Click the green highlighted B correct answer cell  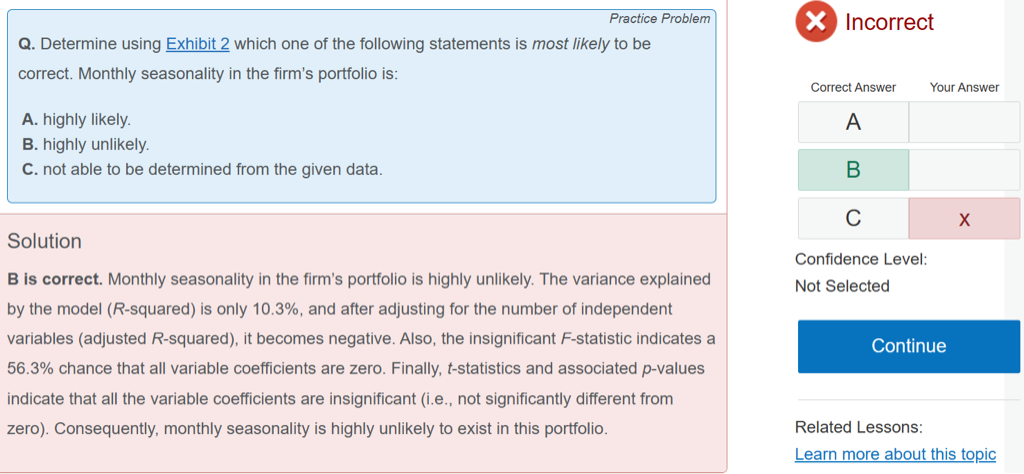click(853, 170)
